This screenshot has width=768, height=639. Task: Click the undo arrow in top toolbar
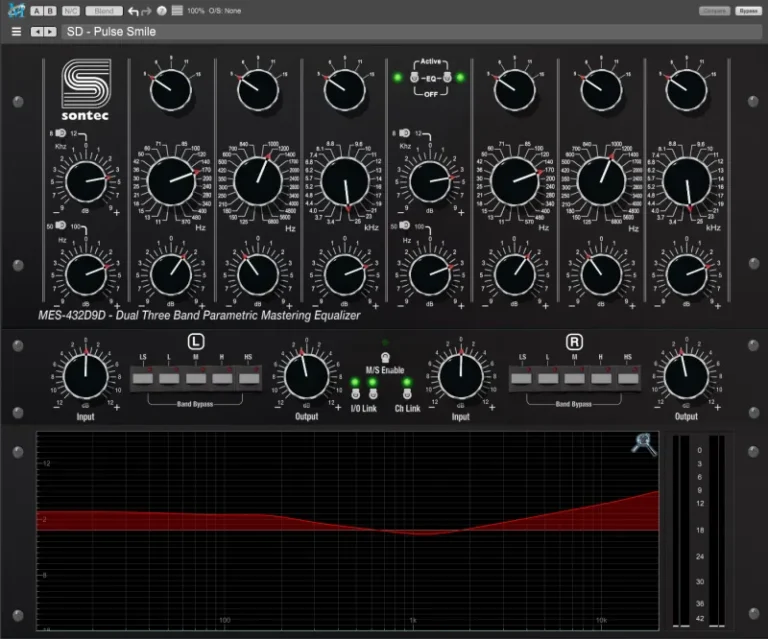click(133, 11)
